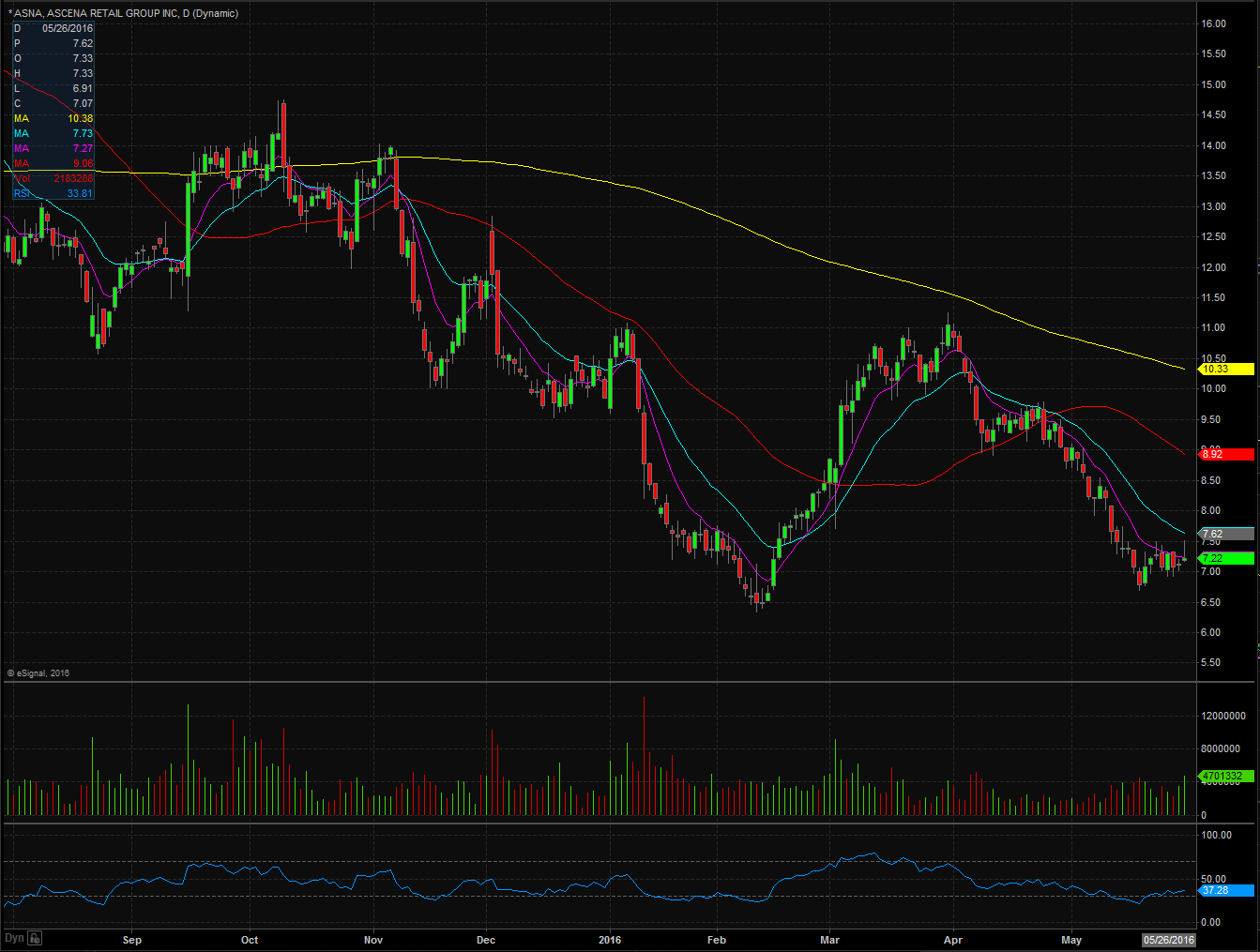This screenshot has width=1260, height=952.
Task: Click the yellow MA 10.38 row
Action: 53,118
